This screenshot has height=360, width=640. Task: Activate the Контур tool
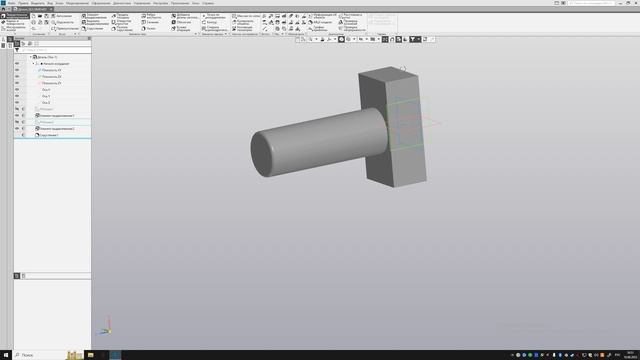(209, 22)
